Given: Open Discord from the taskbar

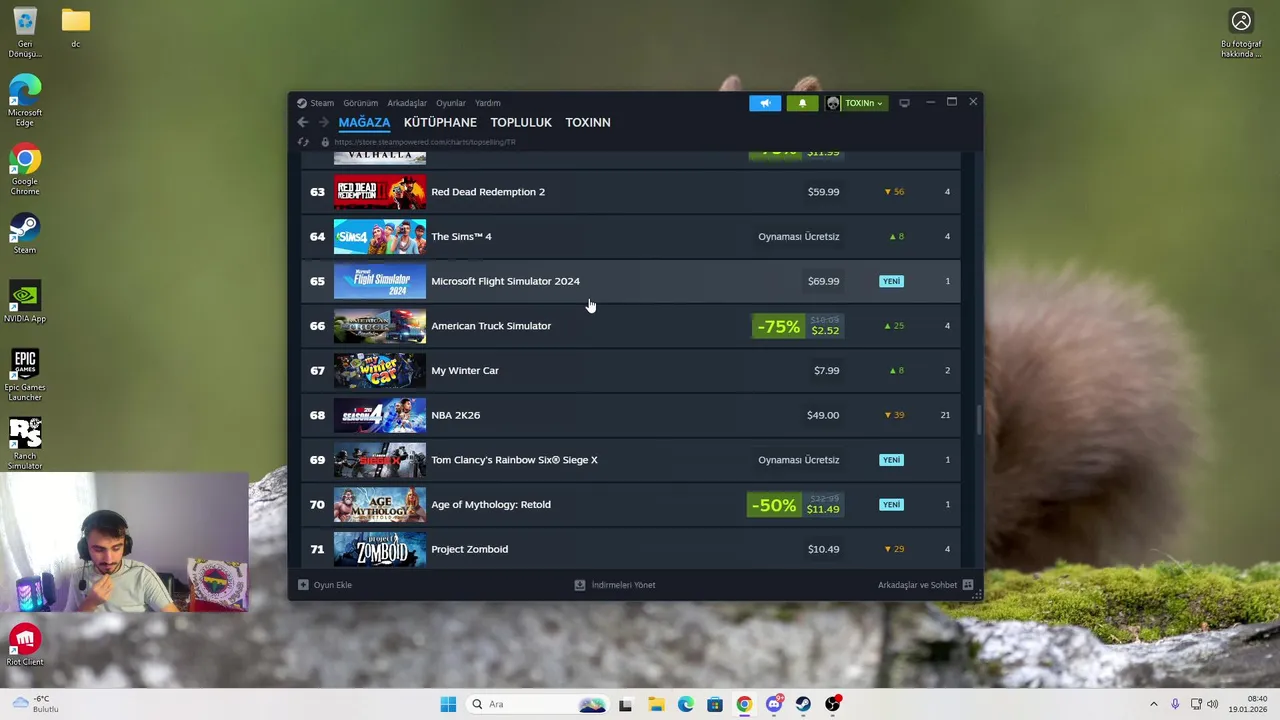Looking at the screenshot, I should 774,704.
